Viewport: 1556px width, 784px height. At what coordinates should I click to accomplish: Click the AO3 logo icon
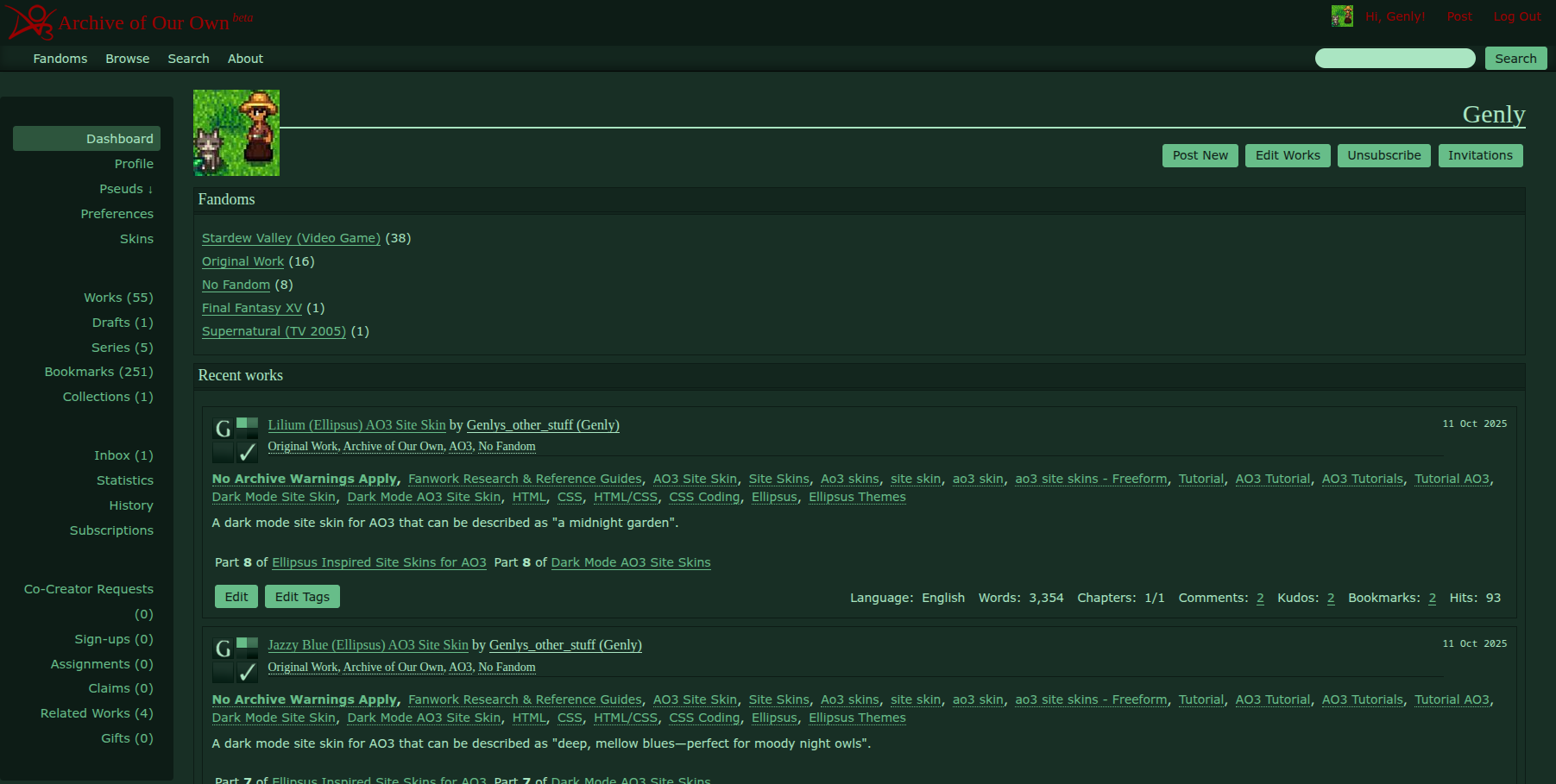[x=31, y=22]
